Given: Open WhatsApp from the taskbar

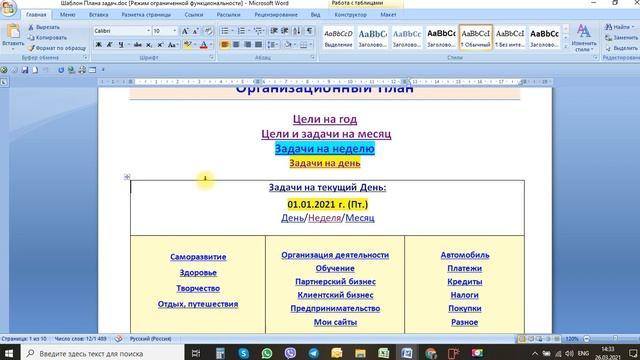Looking at the screenshot, I should 267,353.
